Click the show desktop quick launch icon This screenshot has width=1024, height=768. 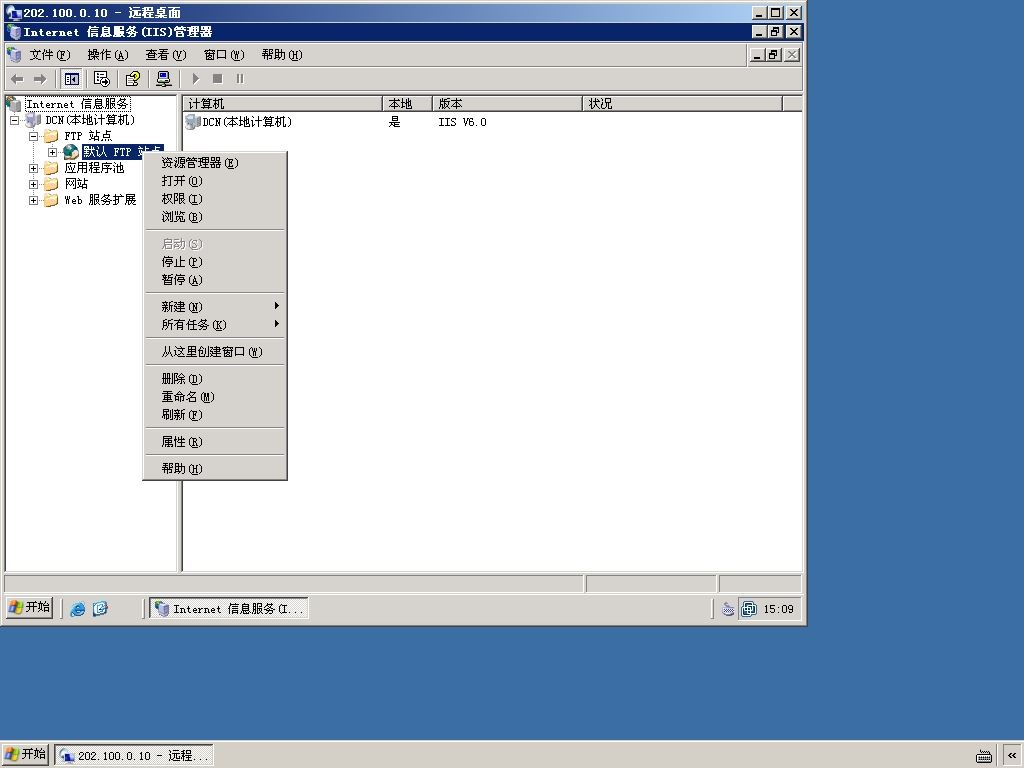(100, 609)
